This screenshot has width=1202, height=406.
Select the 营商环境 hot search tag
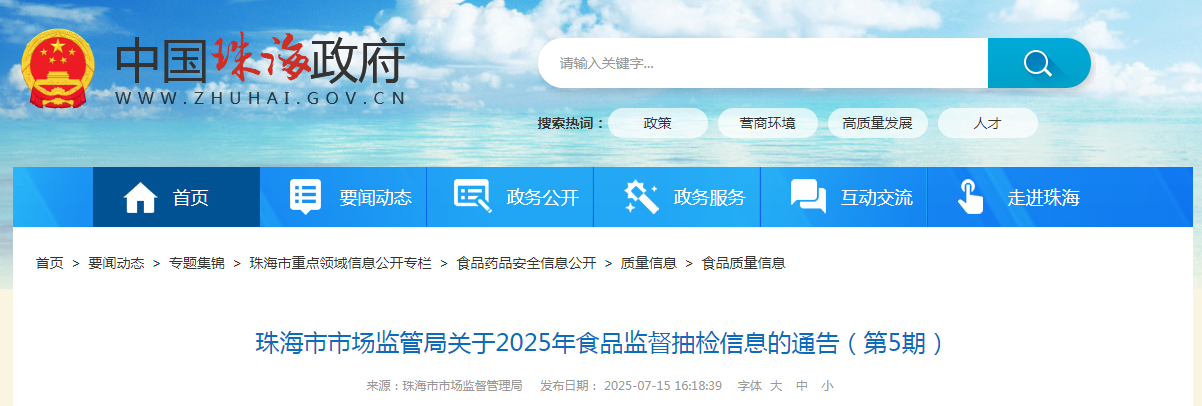767,123
